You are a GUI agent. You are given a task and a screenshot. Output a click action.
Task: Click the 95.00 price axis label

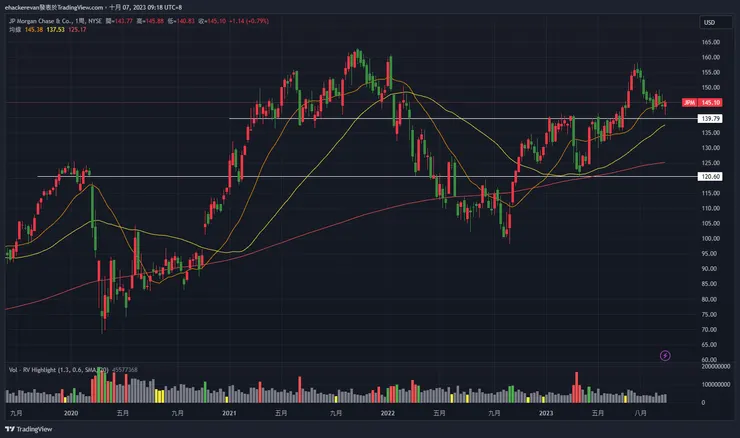click(711, 253)
